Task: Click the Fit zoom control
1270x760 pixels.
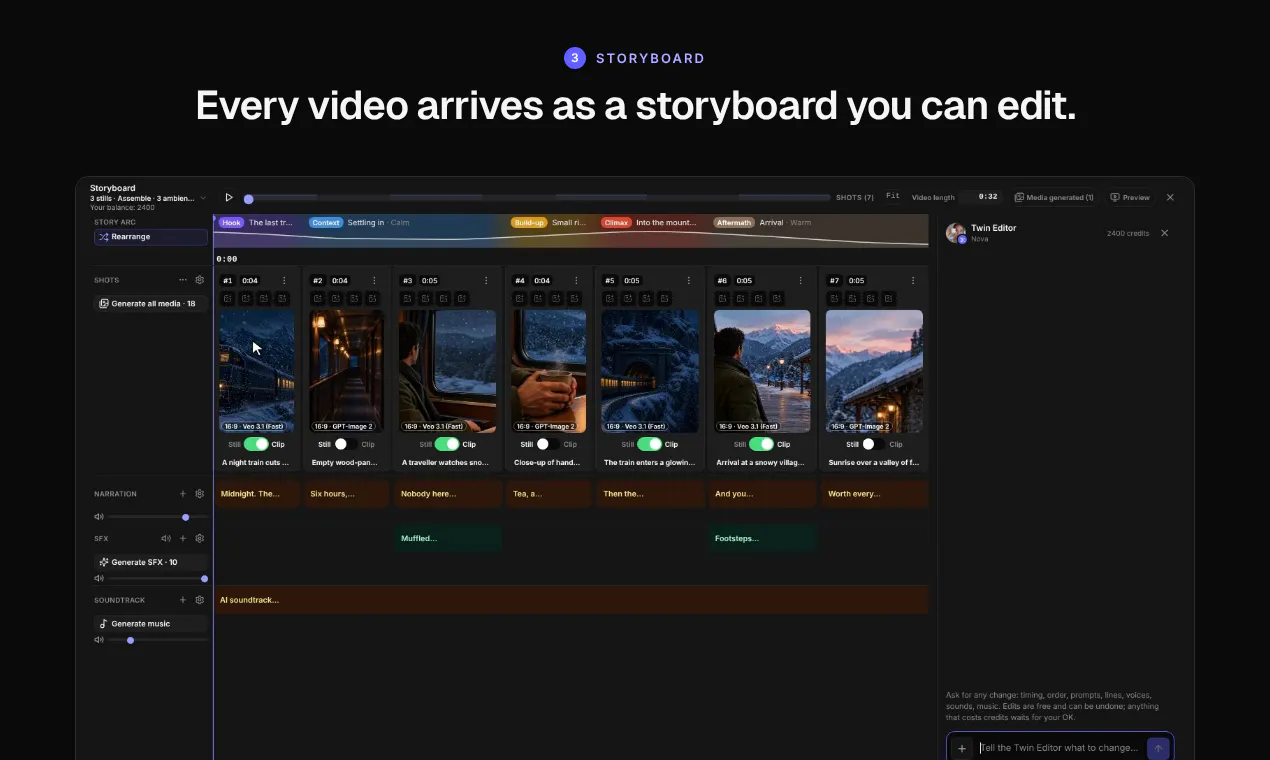Action: pyautogui.click(x=893, y=197)
